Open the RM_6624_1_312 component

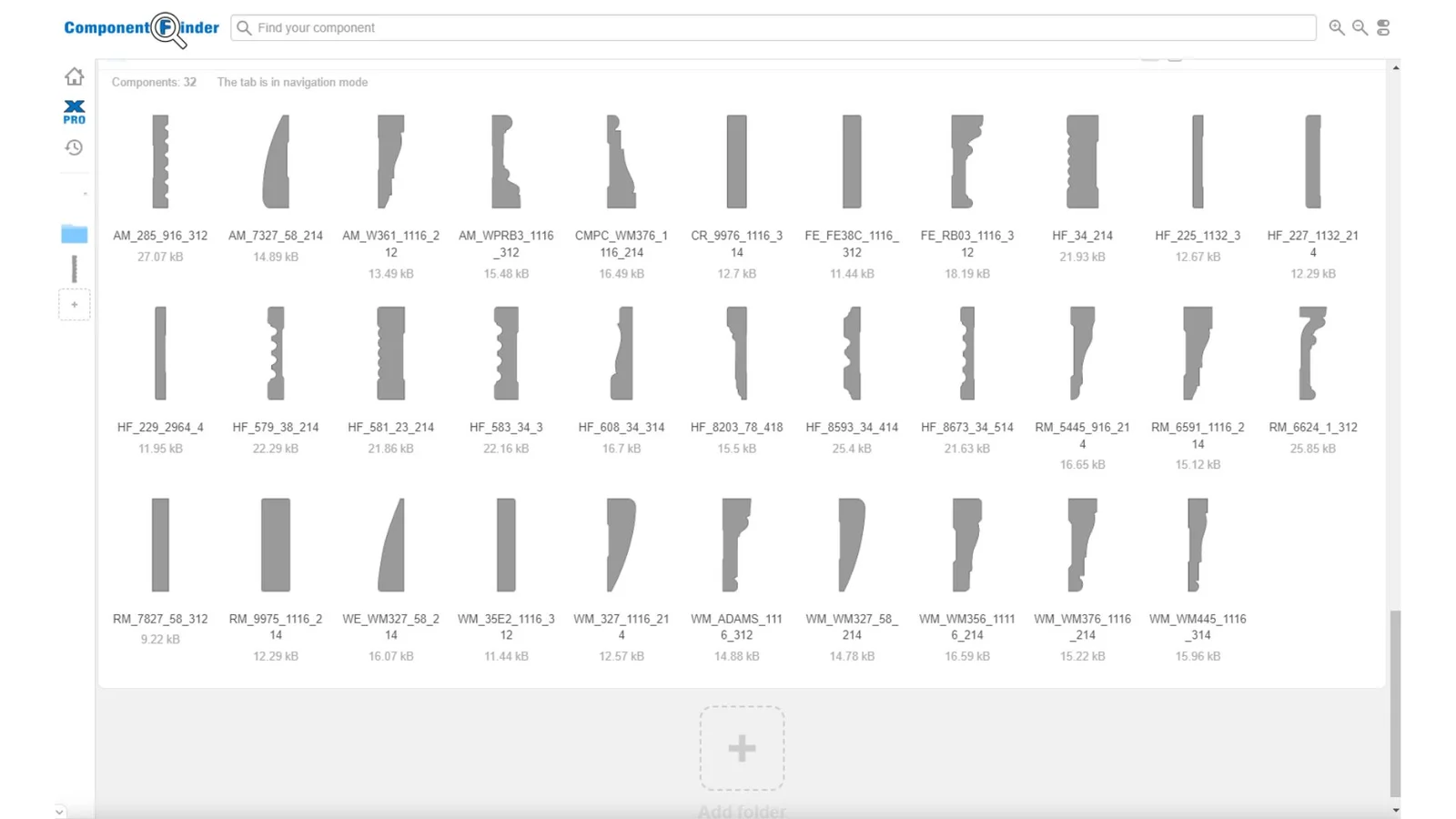(x=1312, y=354)
